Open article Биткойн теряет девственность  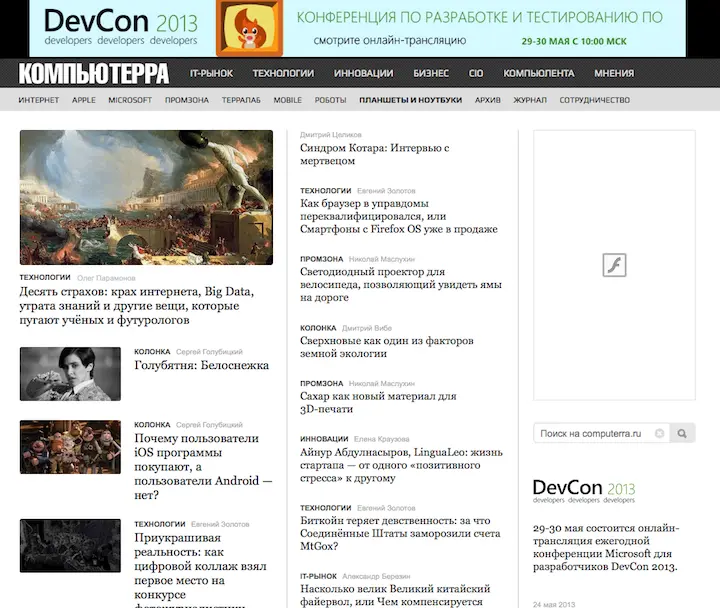click(x=400, y=533)
